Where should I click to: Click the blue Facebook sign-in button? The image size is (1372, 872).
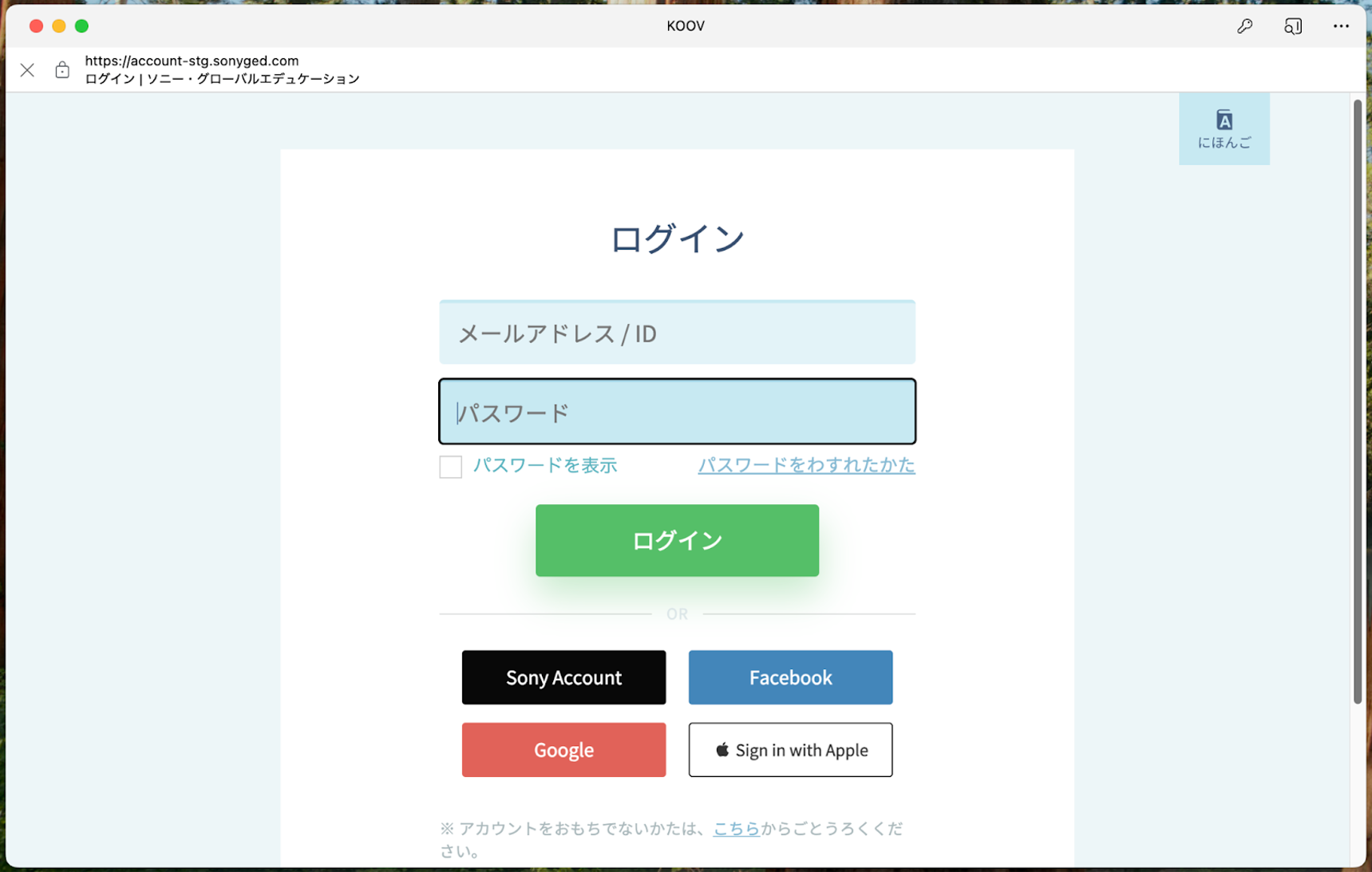(x=789, y=677)
